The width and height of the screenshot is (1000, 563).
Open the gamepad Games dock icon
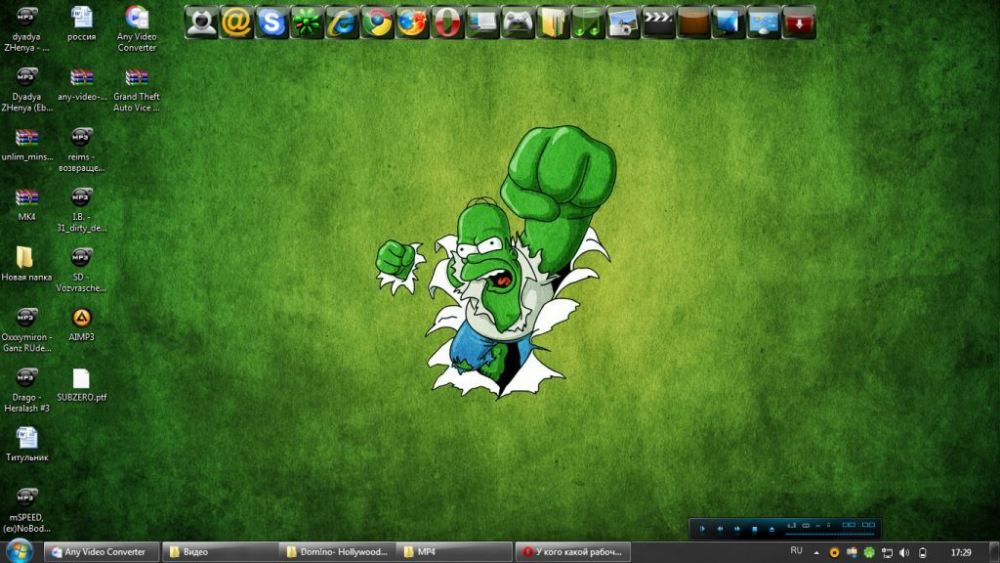[x=517, y=22]
